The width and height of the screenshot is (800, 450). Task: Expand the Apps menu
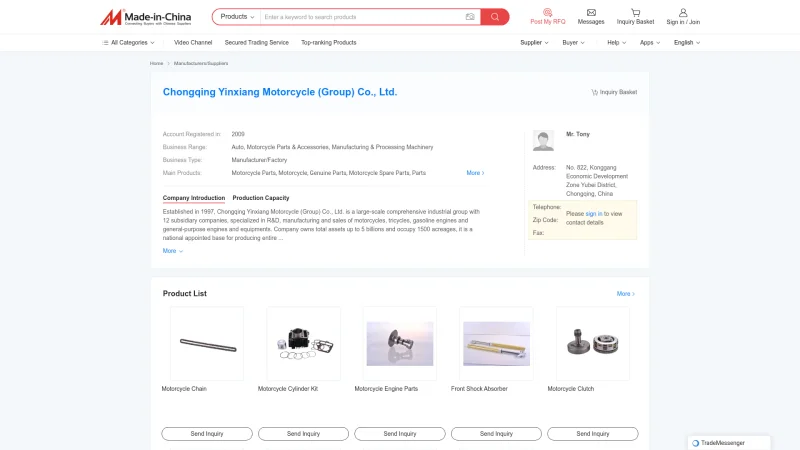click(650, 43)
